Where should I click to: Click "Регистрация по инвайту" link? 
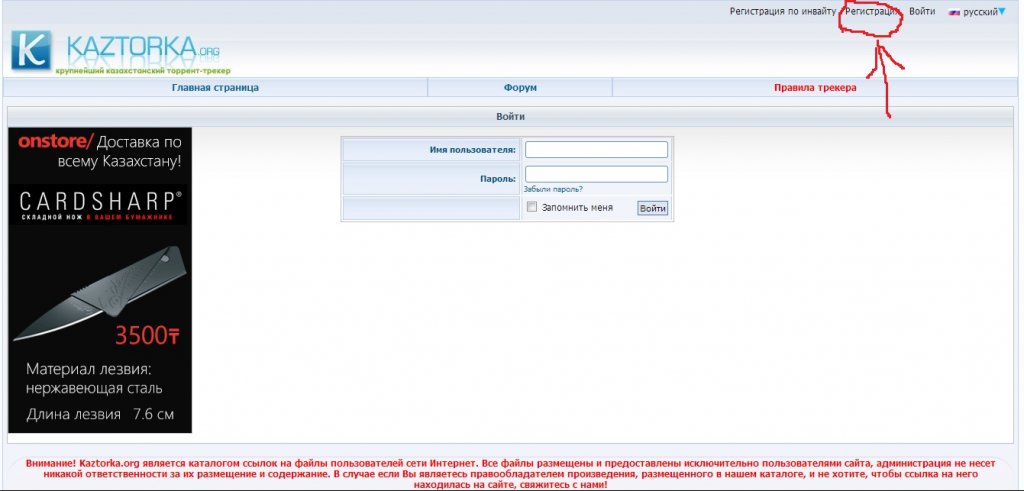click(782, 12)
